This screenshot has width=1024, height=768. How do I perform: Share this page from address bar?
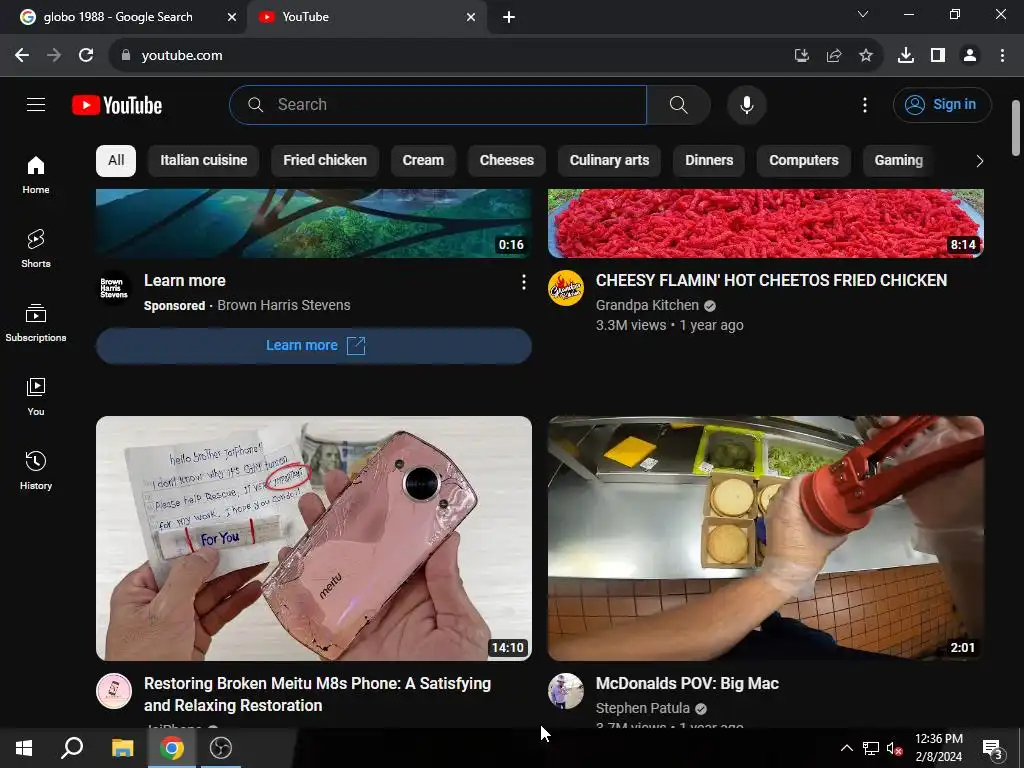(833, 56)
